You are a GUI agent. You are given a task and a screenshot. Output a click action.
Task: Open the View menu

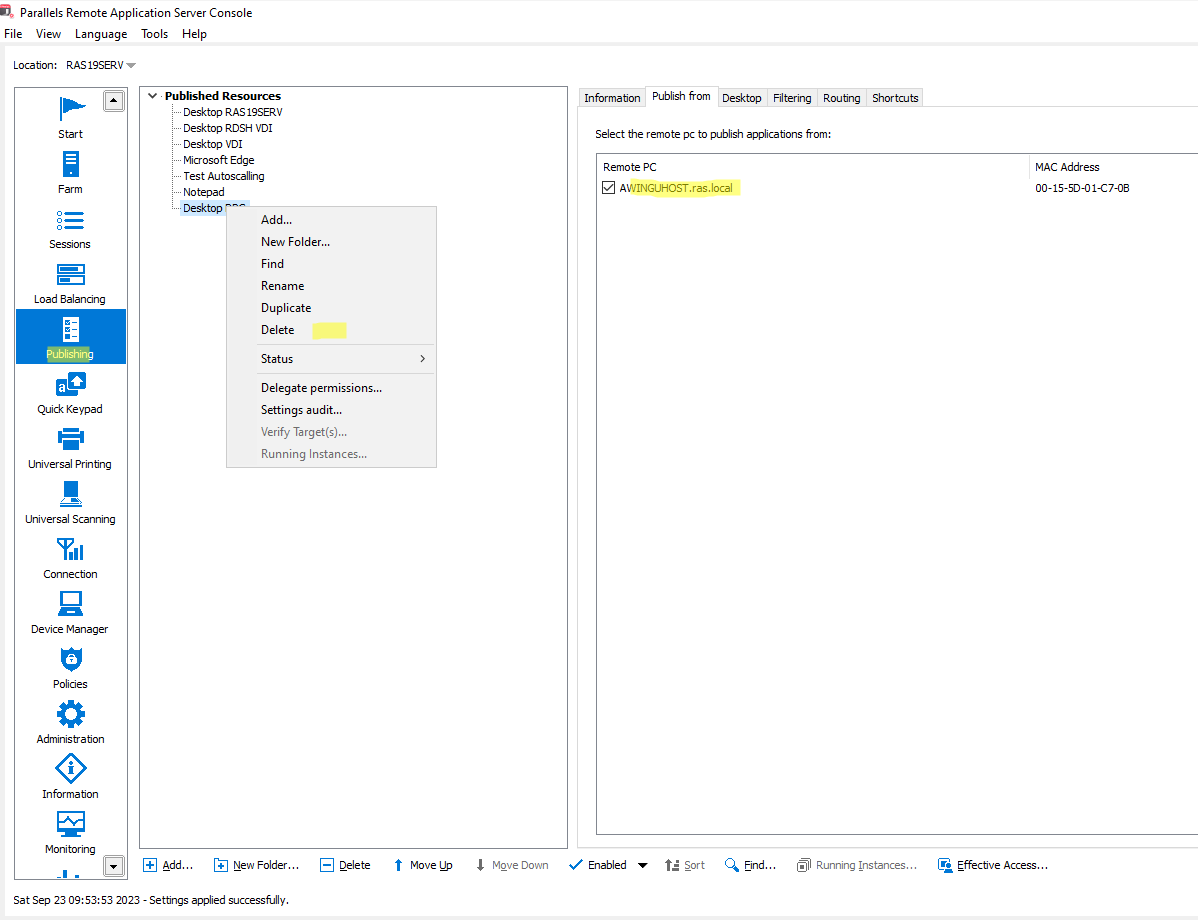(x=48, y=34)
